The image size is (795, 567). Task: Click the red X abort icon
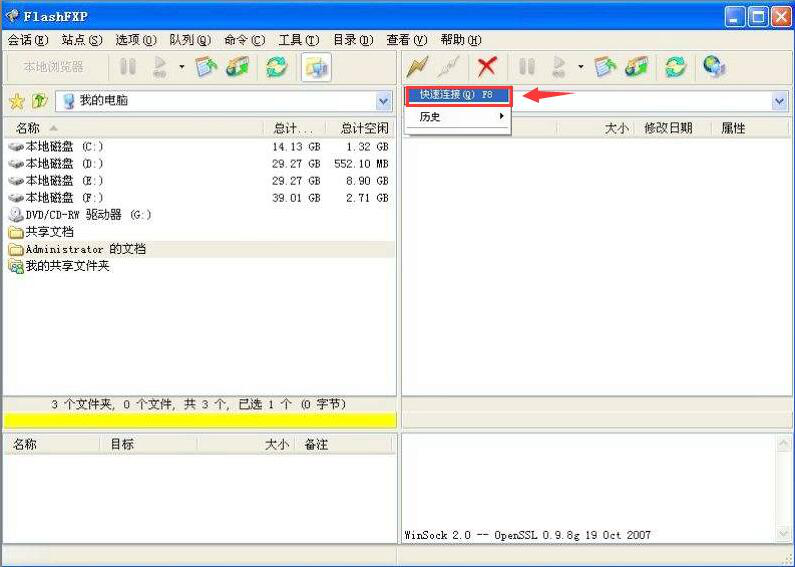(x=487, y=67)
